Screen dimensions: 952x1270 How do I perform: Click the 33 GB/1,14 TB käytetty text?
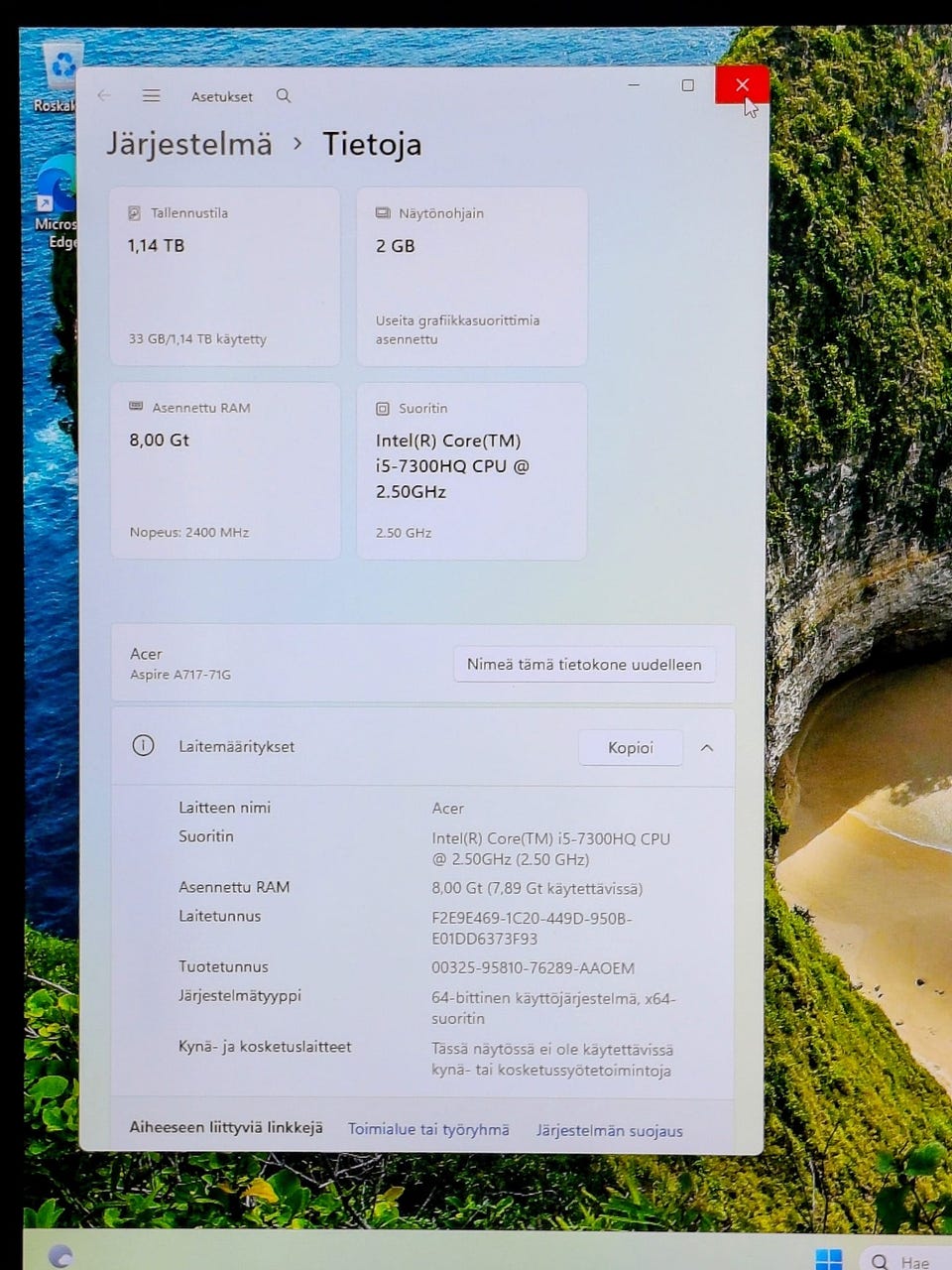(197, 338)
